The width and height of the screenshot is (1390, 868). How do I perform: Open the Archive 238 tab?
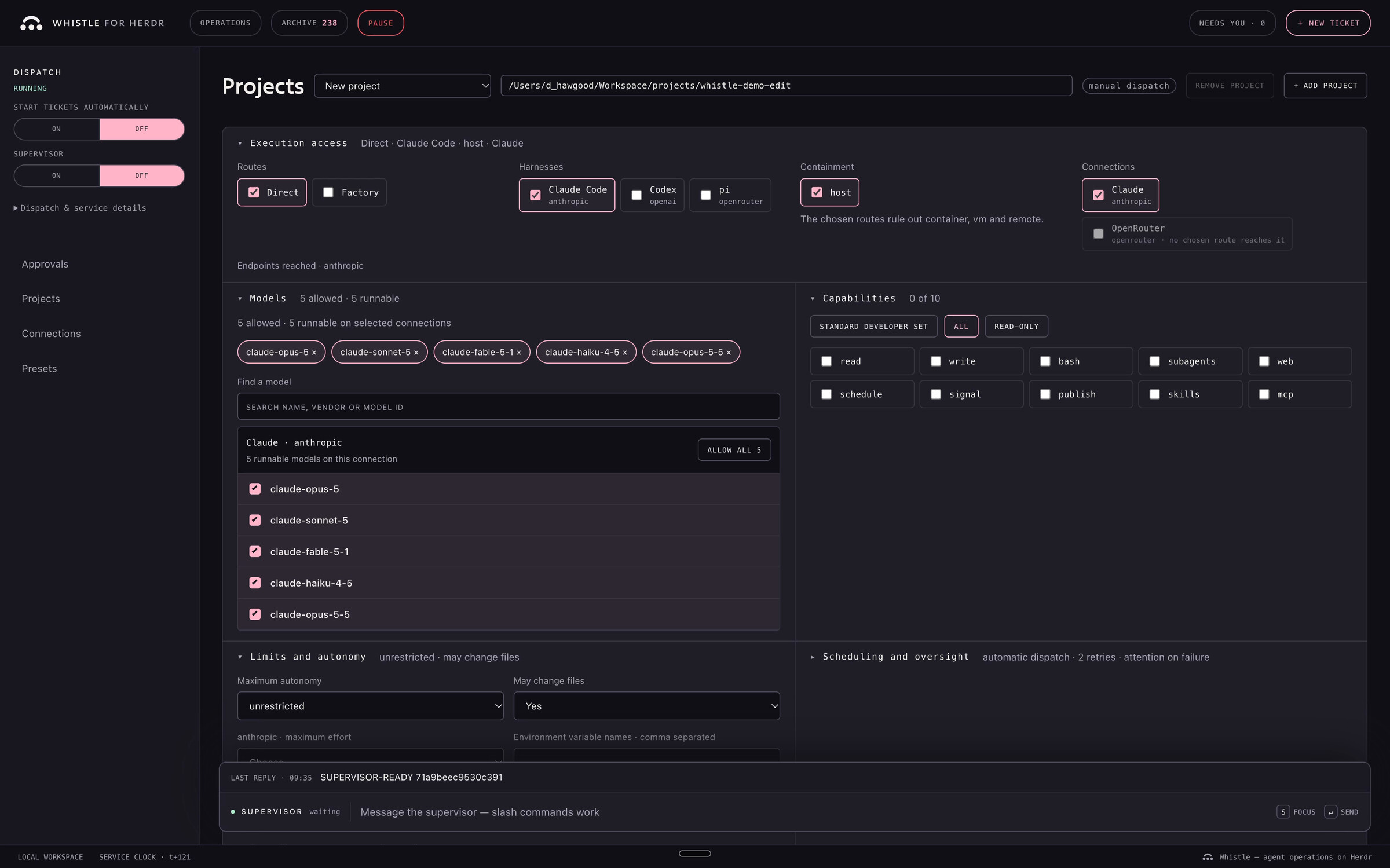coord(309,23)
